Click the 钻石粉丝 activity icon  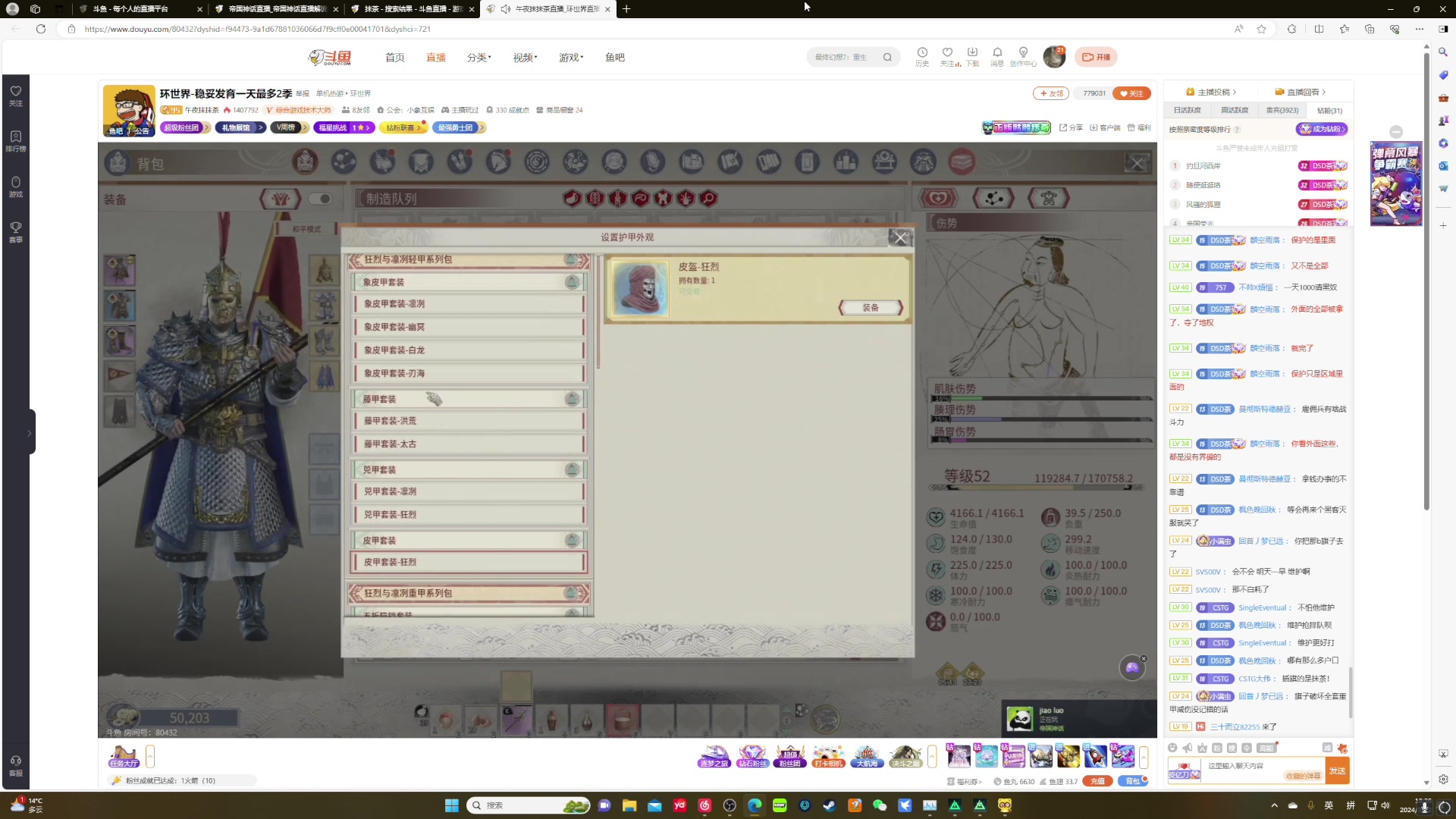752,756
